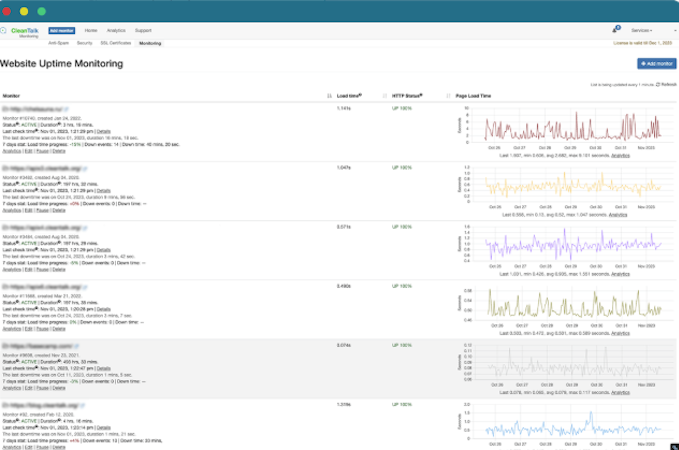Open the Support menu item
Viewport: 679px width, 450px height.
coord(143,30)
